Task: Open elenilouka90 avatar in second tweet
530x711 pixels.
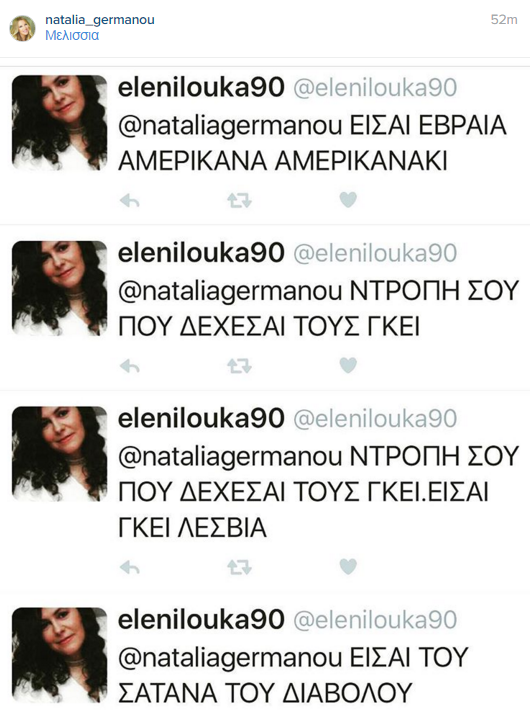Action: 59,288
